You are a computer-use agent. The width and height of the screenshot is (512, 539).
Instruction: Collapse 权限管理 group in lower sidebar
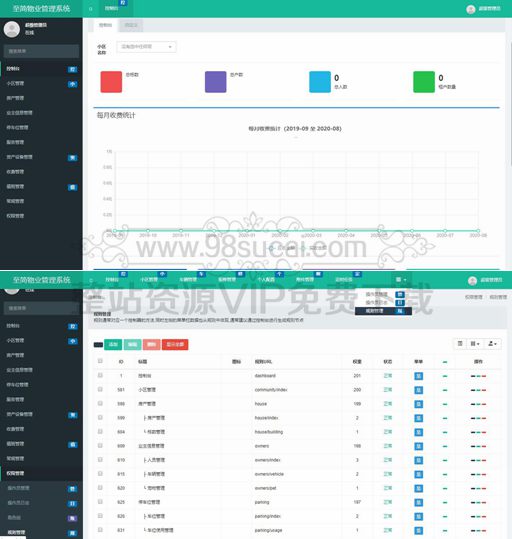(41, 474)
